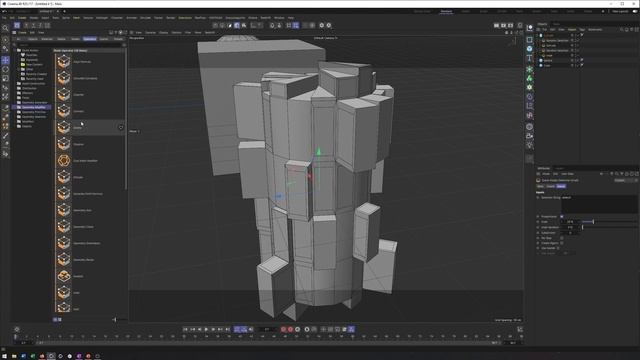Open the Window menu in main menu bar
Viewport: 640px width, 360px height.
[279, 18]
